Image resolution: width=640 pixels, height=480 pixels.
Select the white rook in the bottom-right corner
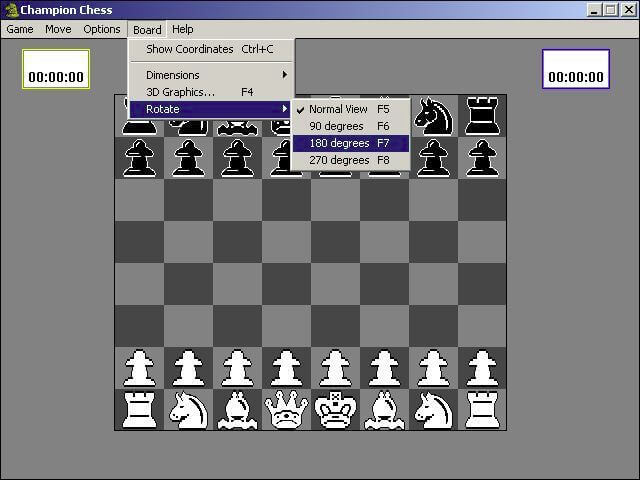click(x=482, y=409)
